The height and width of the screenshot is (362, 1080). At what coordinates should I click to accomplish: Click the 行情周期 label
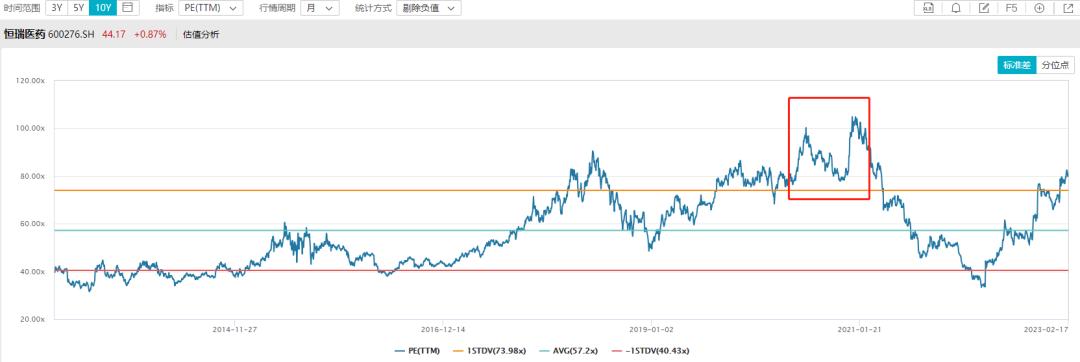click(x=277, y=8)
